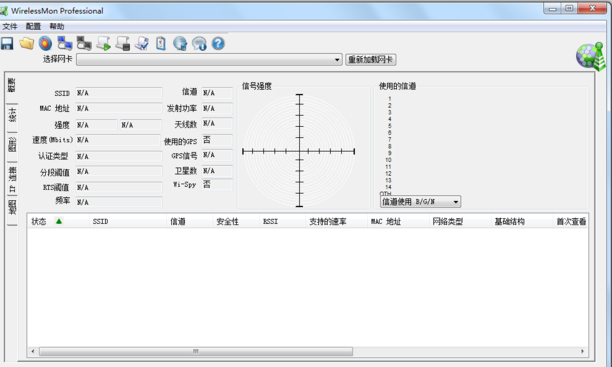The height and width of the screenshot is (367, 612).
Task: Open the 信道使用 B/G/N dropdown
Action: pos(420,201)
